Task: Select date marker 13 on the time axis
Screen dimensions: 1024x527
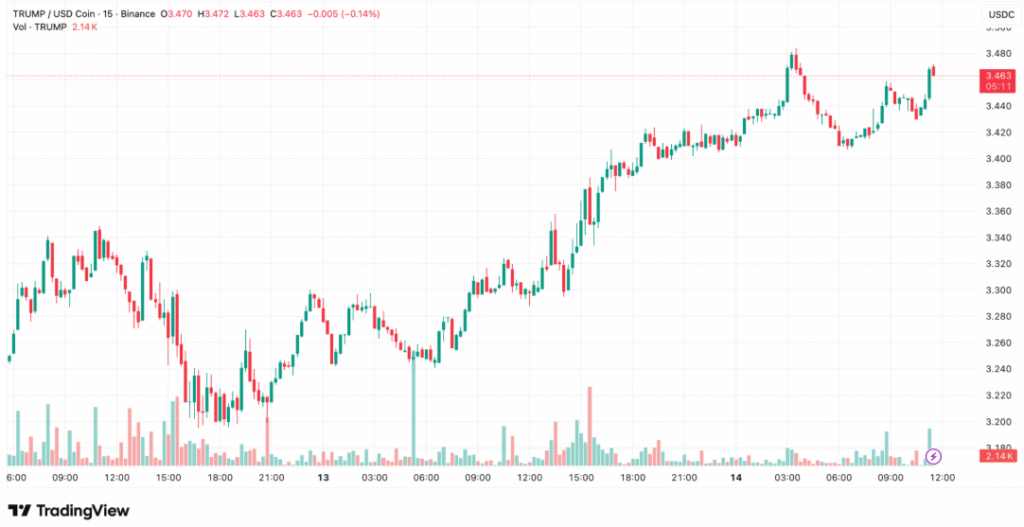Action: pos(323,478)
